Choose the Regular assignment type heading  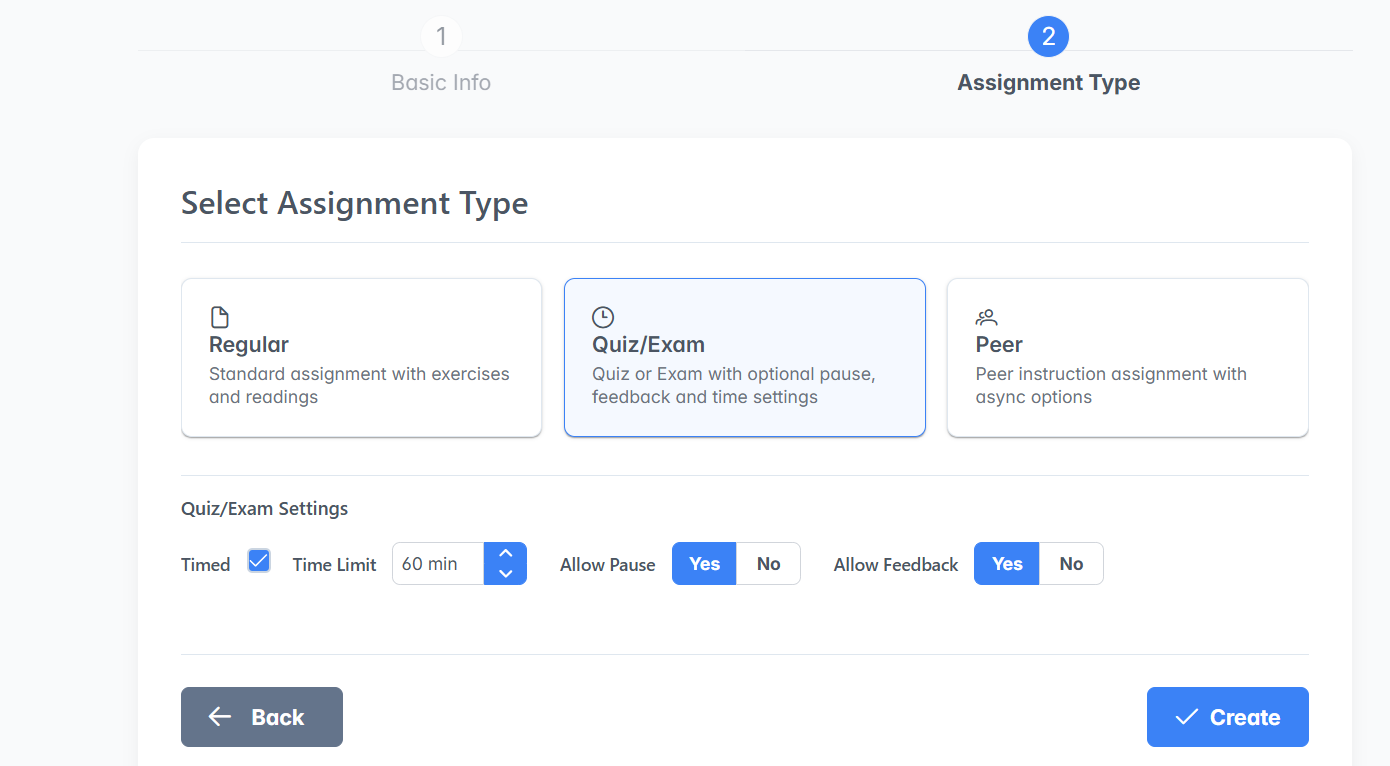249,345
